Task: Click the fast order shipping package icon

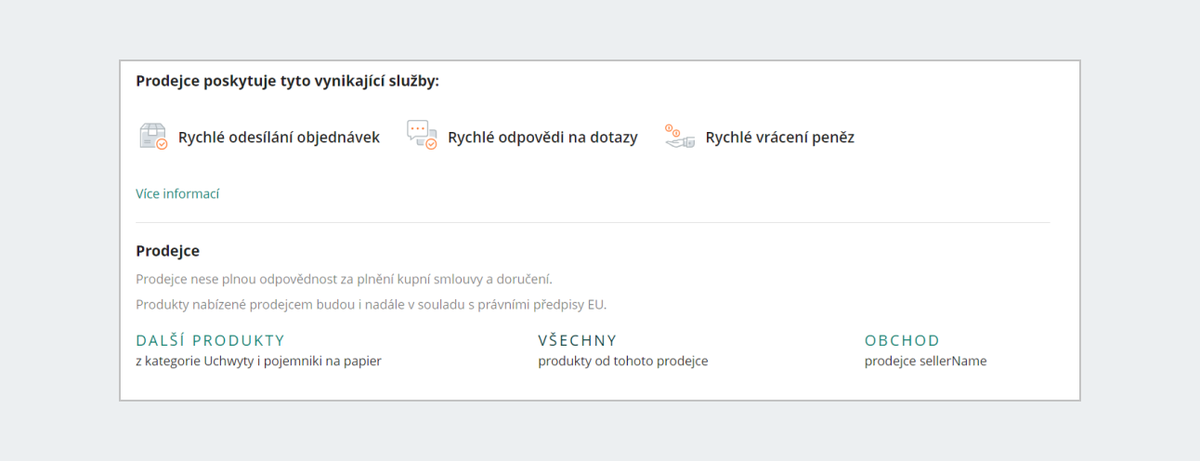Action: point(153,137)
